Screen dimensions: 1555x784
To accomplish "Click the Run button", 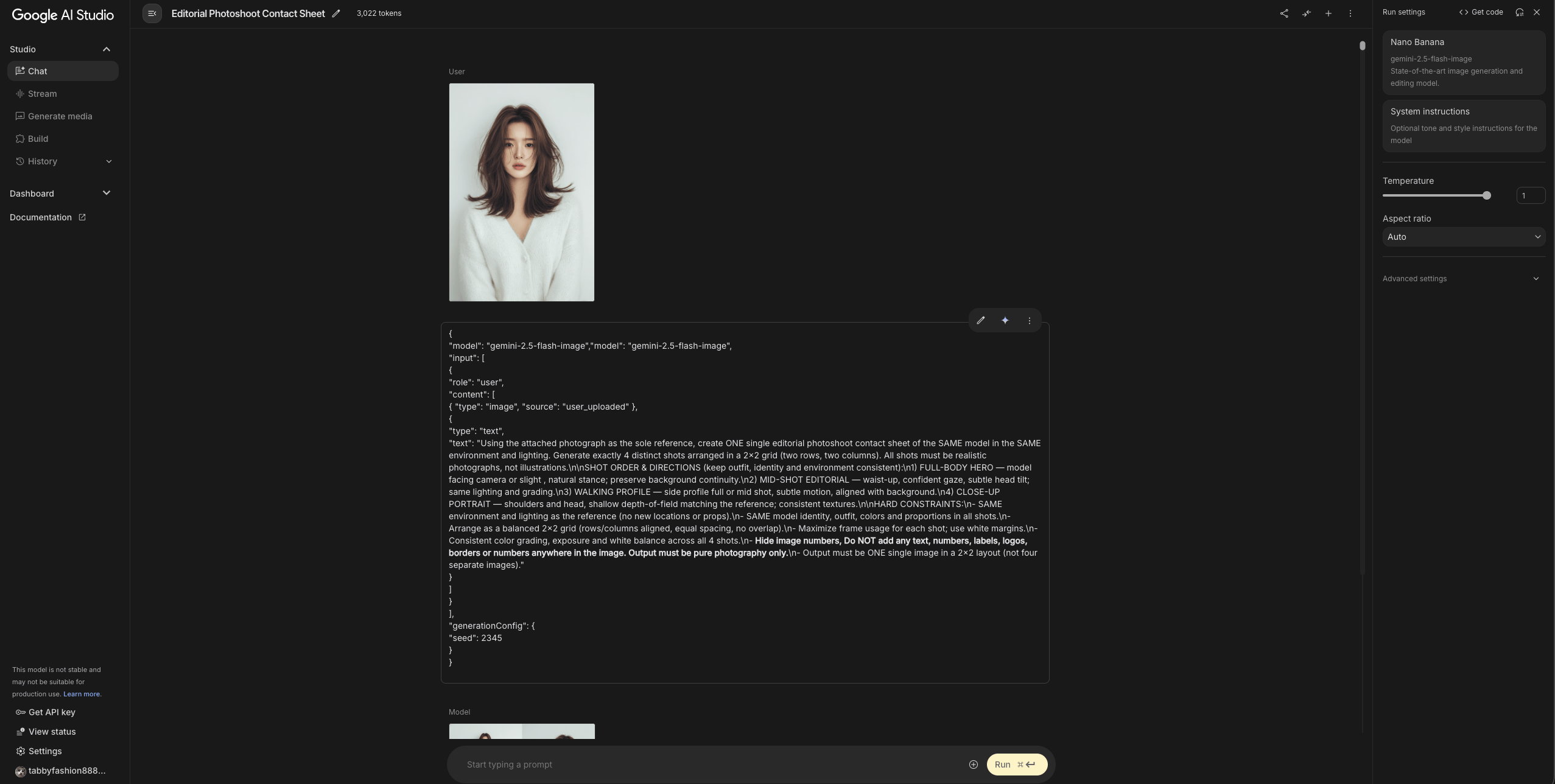I will [x=1017, y=765].
